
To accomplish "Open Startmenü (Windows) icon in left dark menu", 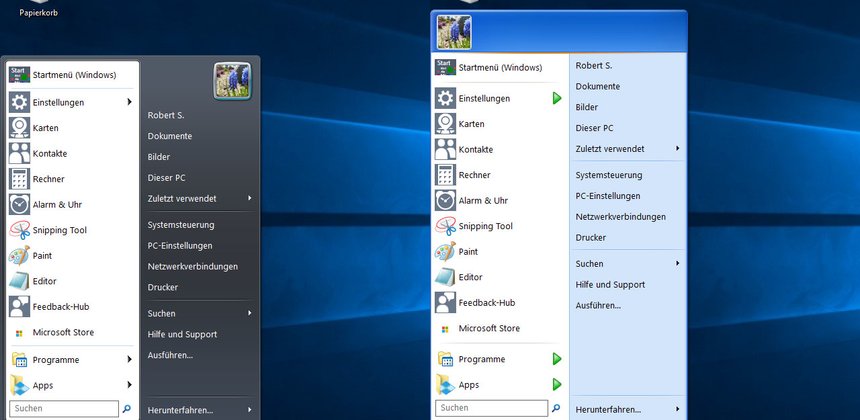I will [19, 75].
